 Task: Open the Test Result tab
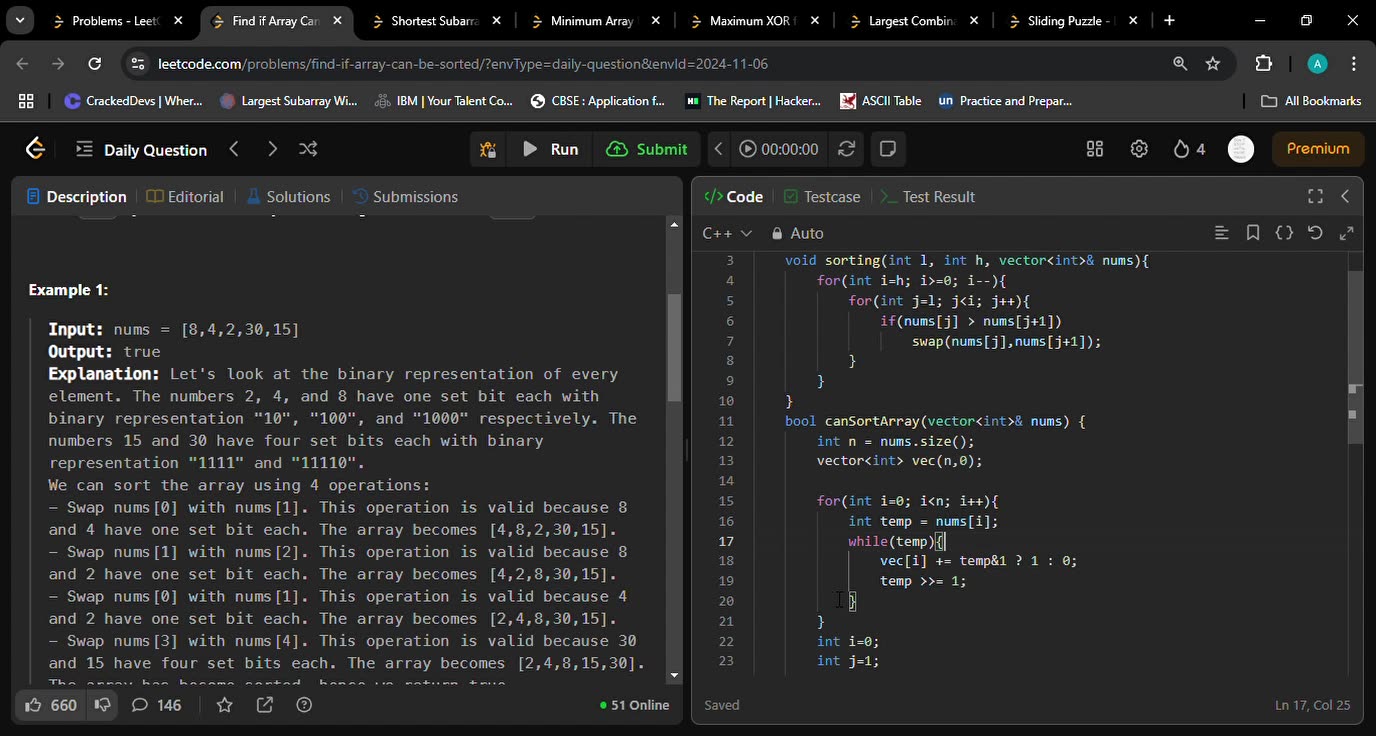tap(927, 197)
